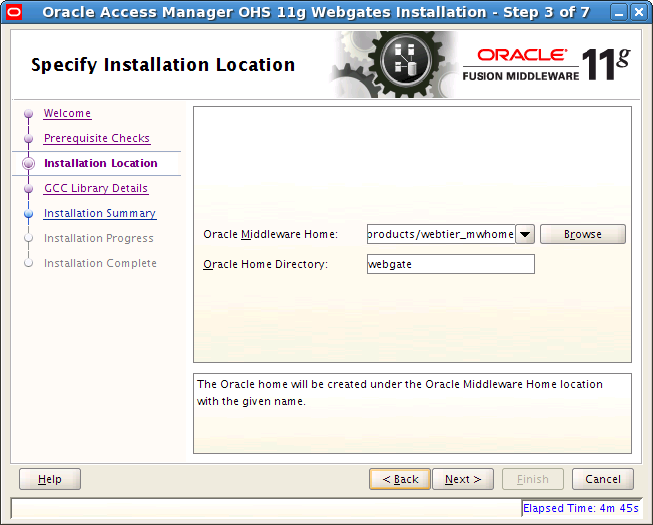This screenshot has width=653, height=525.
Task: Open the Oracle Middleware Home dropdown arrow
Action: coord(525,234)
